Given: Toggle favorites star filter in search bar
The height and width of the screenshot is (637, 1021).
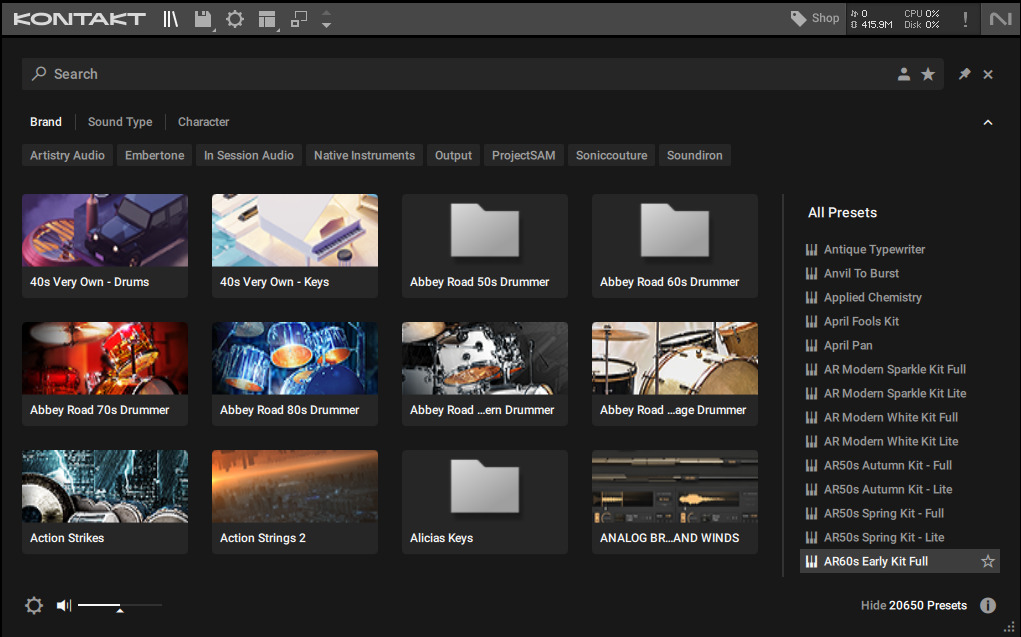Looking at the screenshot, I should click(928, 74).
